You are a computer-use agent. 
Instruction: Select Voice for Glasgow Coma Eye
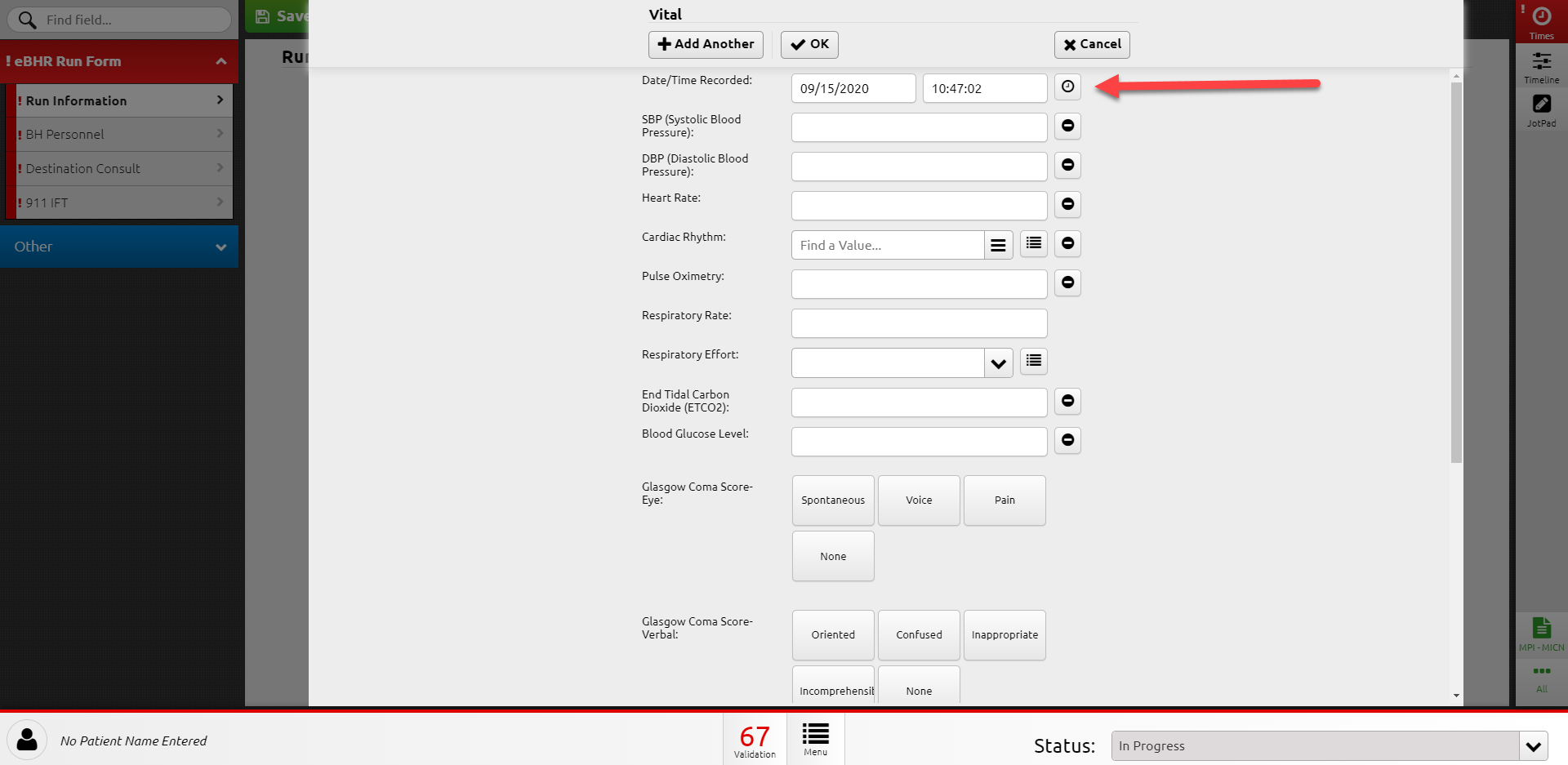point(919,500)
